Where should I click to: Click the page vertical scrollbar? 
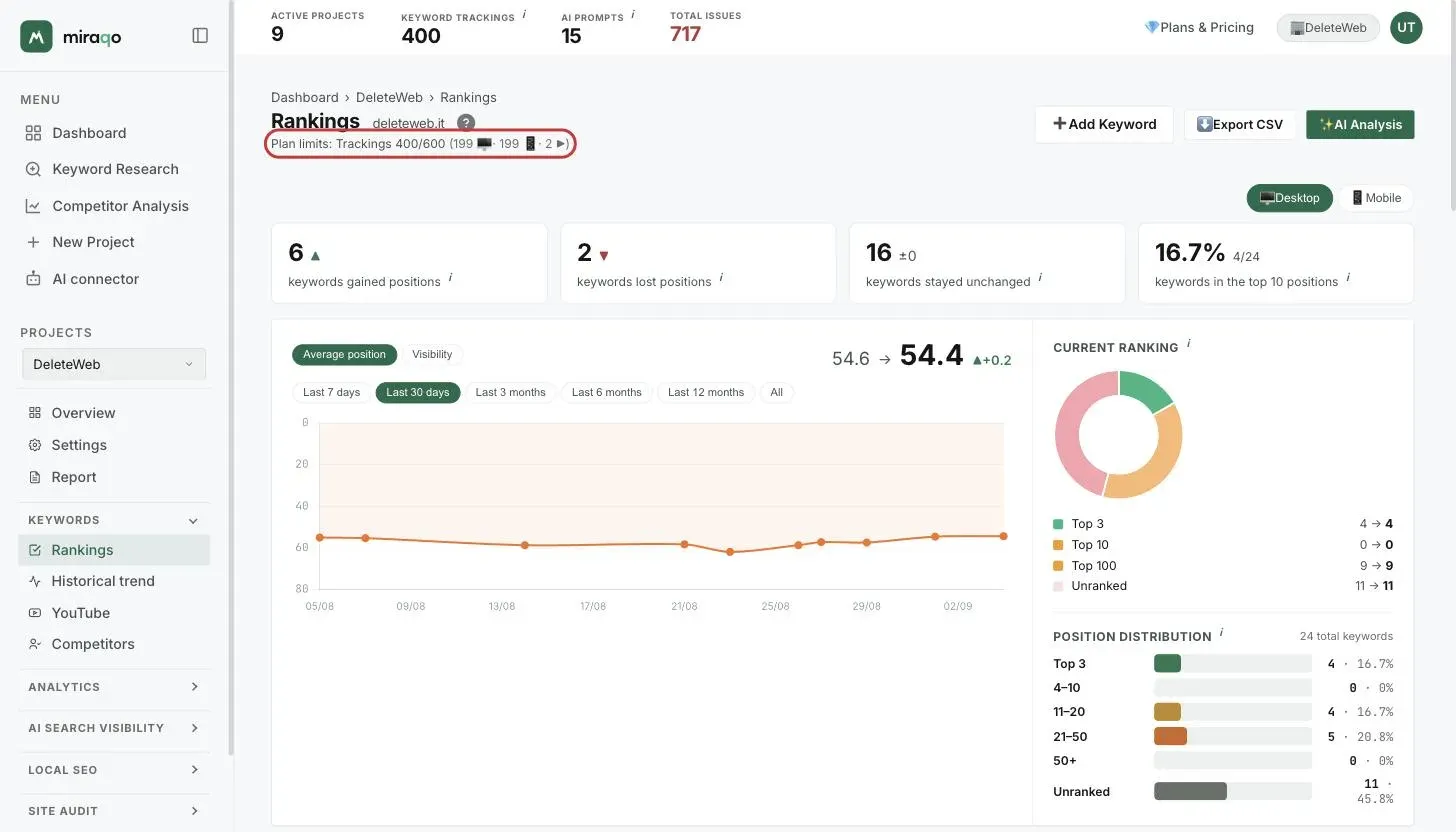1451,105
